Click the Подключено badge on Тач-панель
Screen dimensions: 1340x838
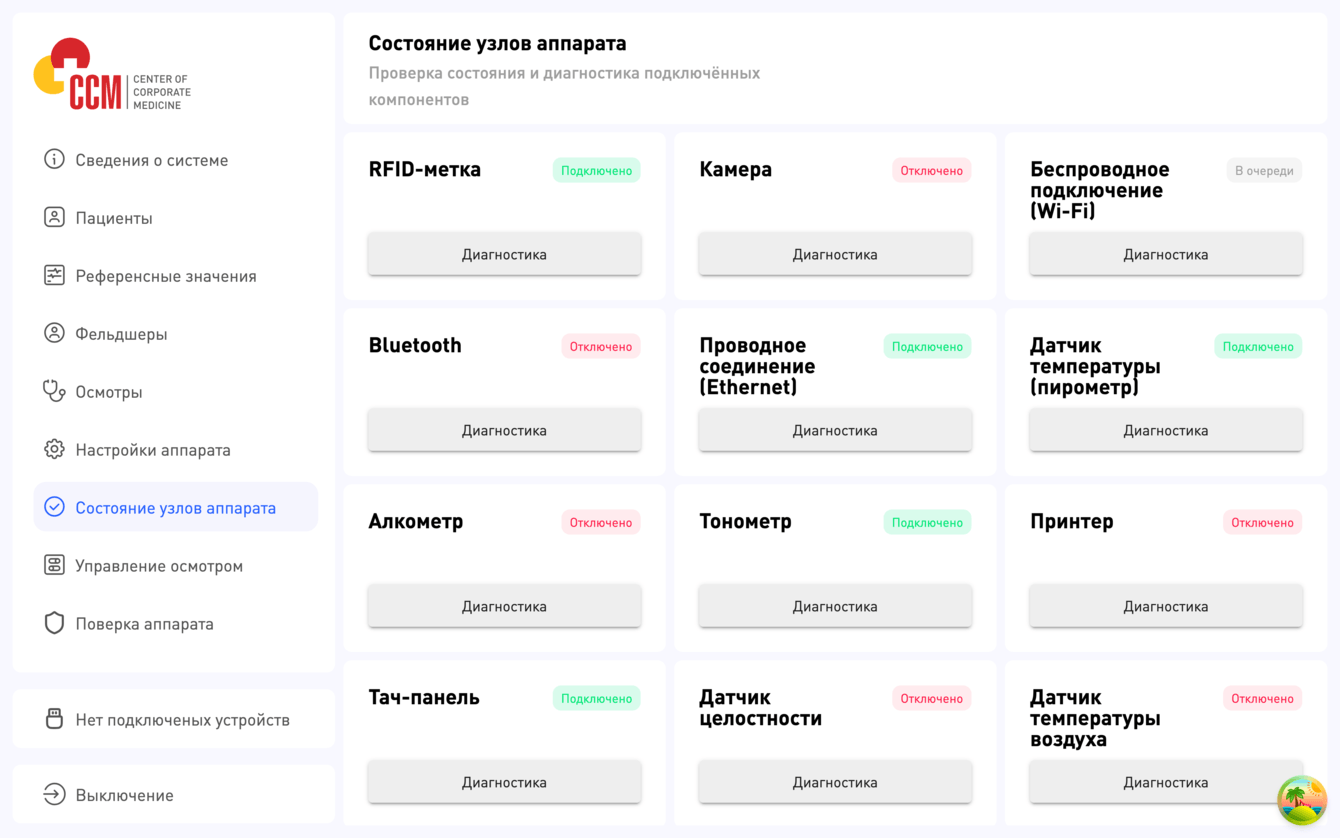tap(596, 699)
